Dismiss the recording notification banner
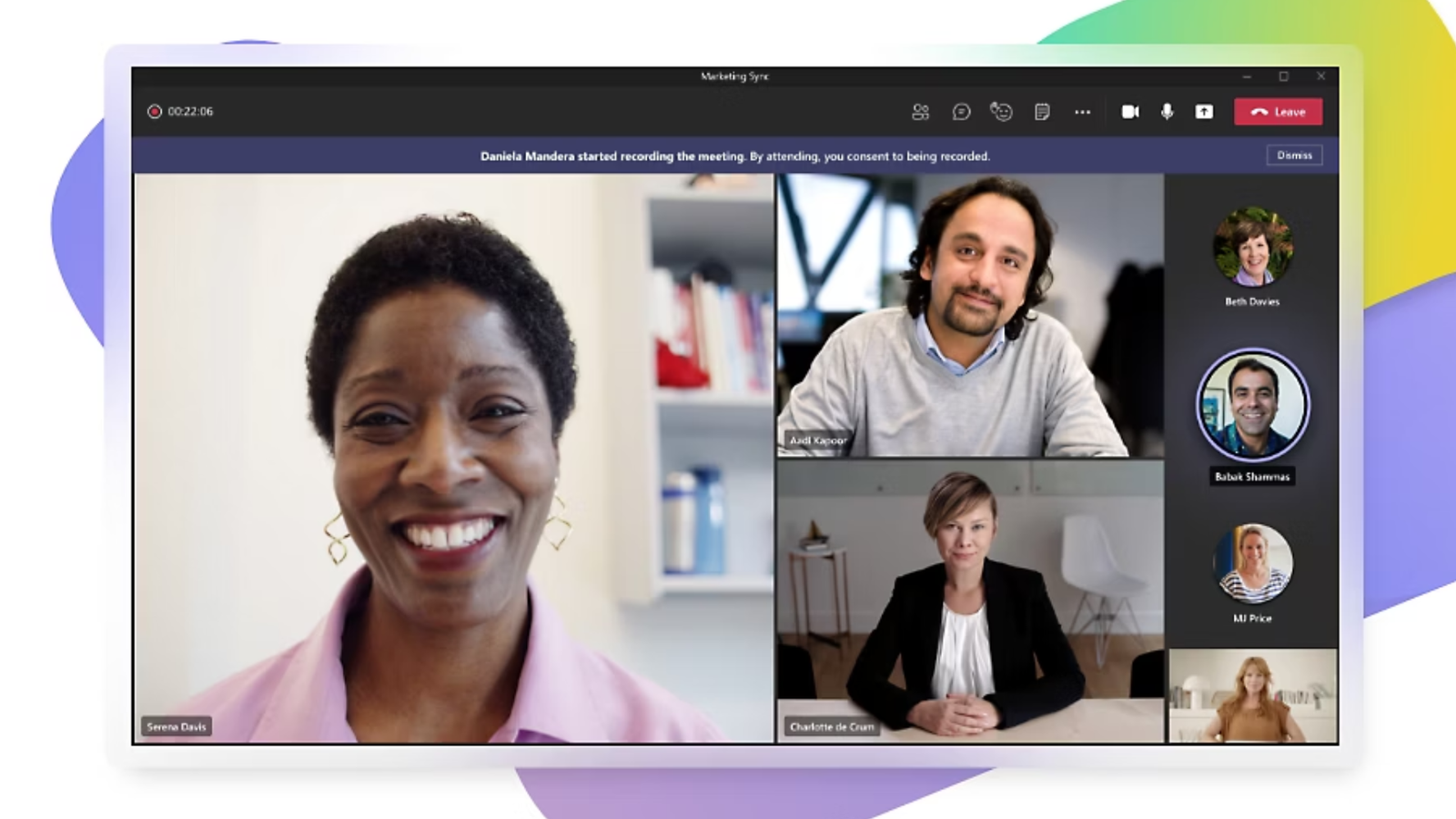This screenshot has width=1456, height=819. point(1294,156)
